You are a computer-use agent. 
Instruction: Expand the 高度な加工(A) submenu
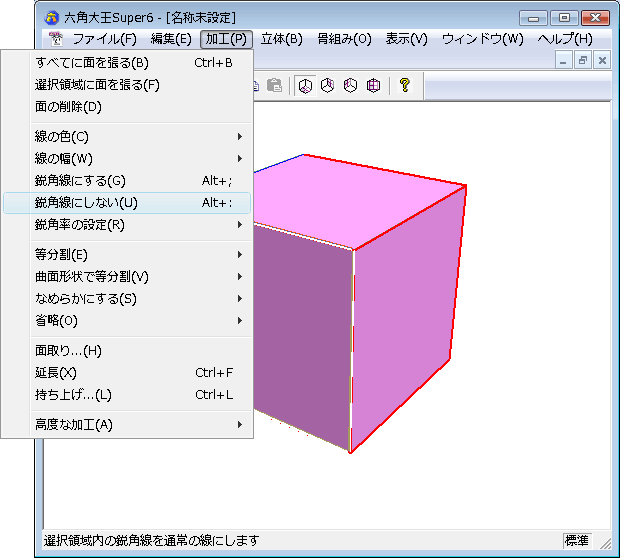tap(127, 425)
